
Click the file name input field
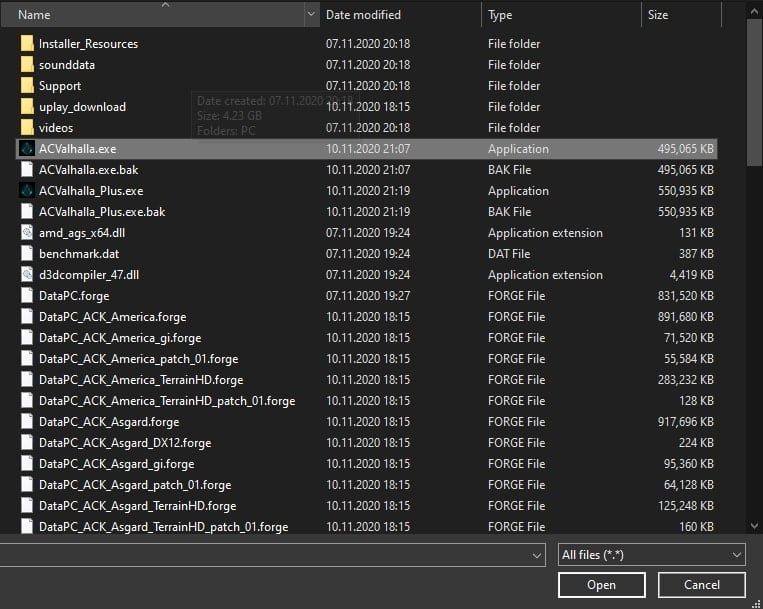coord(264,555)
